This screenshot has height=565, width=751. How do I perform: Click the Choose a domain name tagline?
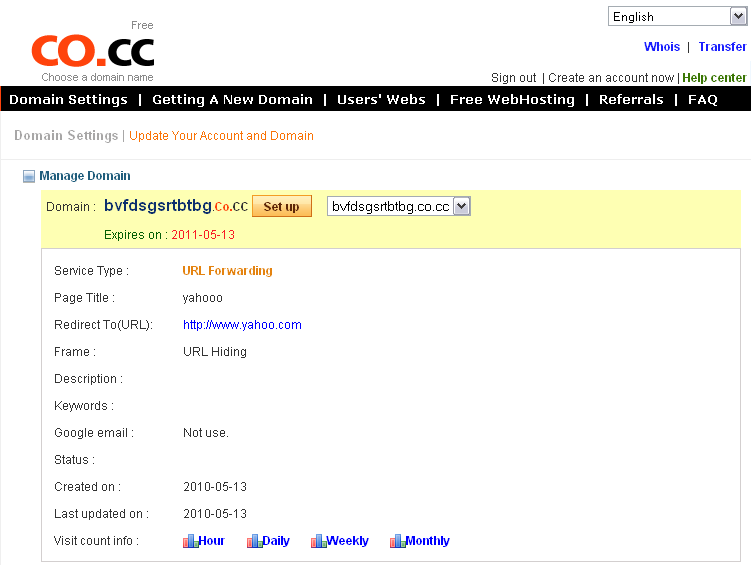coord(97,77)
